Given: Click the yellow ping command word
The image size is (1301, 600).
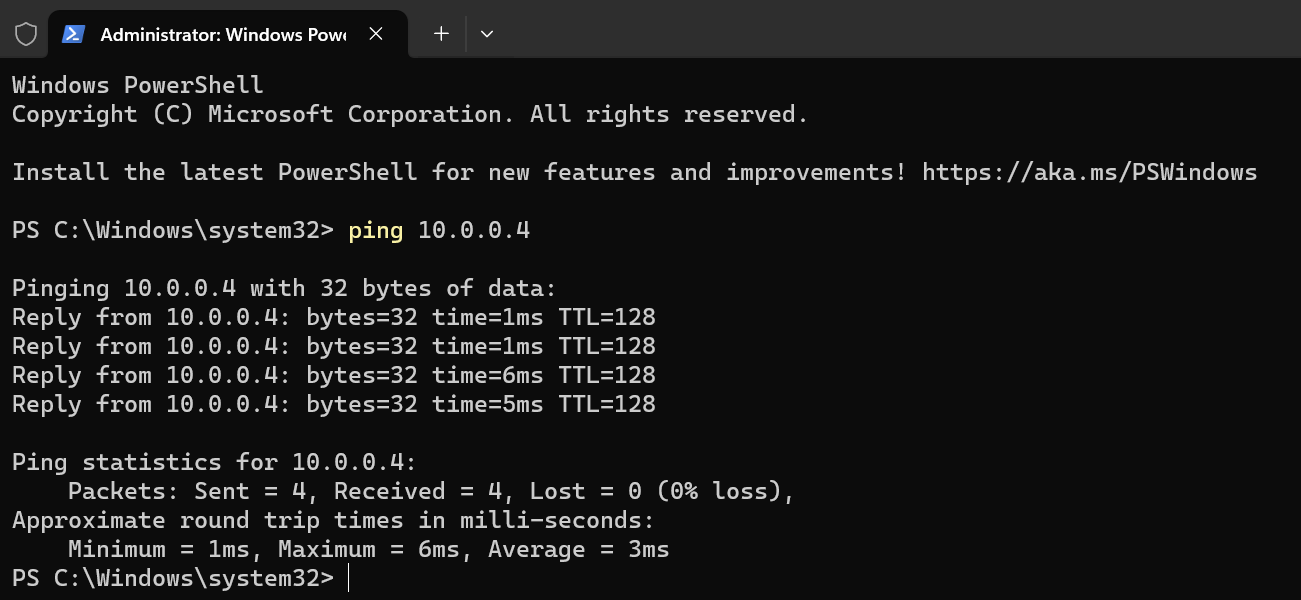Looking at the screenshot, I should pos(376,230).
